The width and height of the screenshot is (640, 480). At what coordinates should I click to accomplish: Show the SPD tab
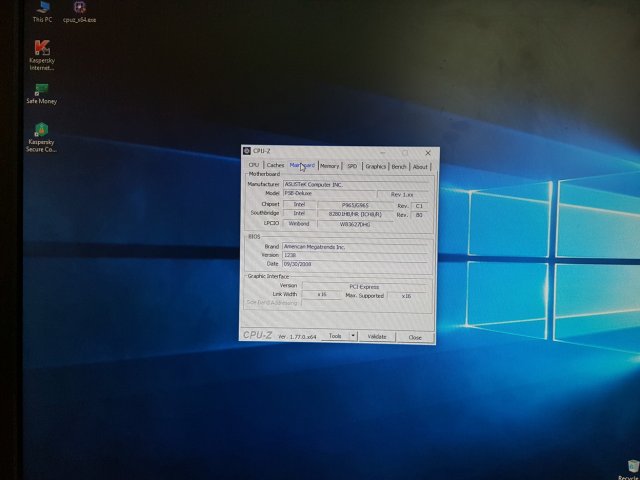click(352, 166)
